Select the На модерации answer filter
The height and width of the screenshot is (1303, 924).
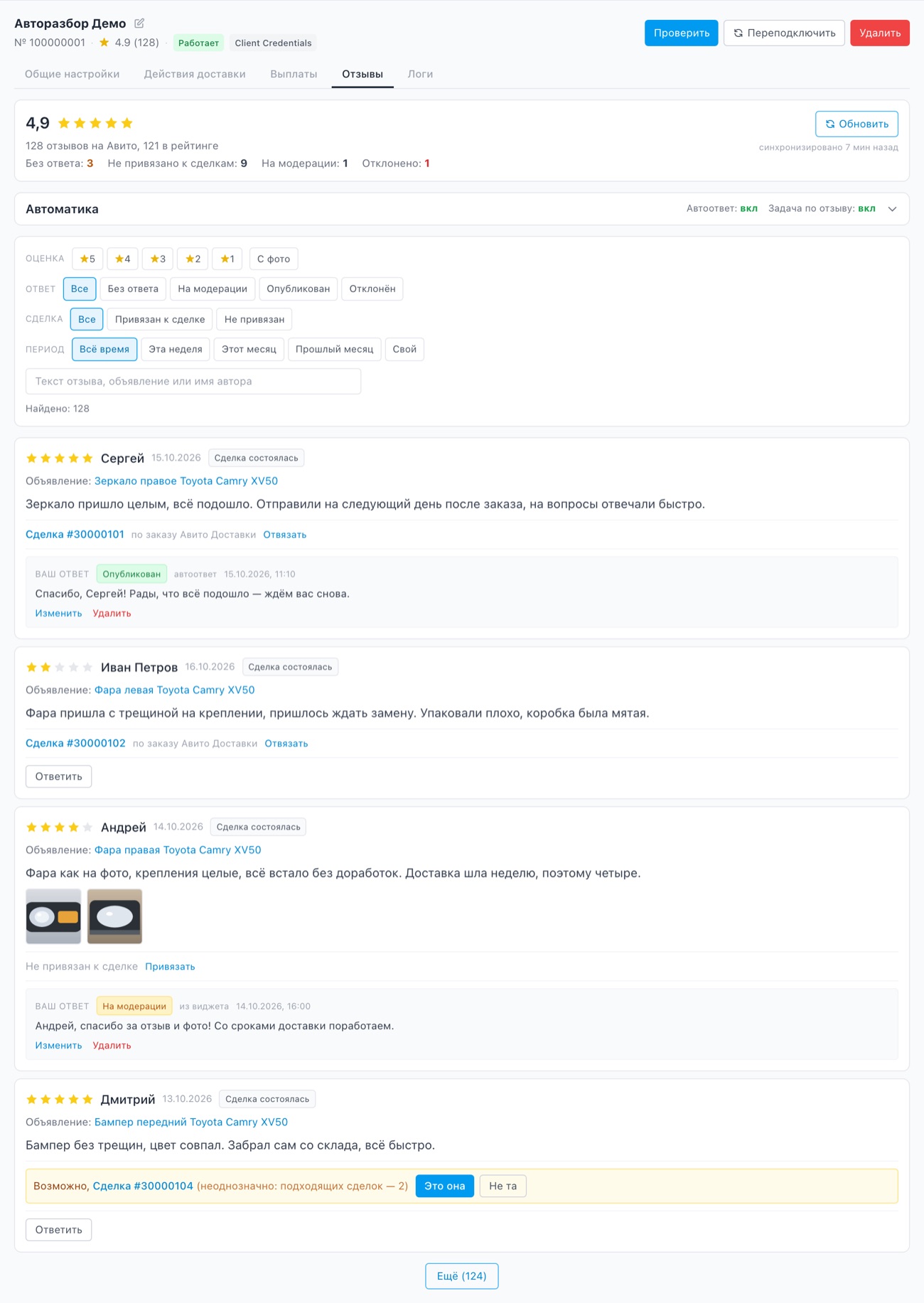coord(213,289)
